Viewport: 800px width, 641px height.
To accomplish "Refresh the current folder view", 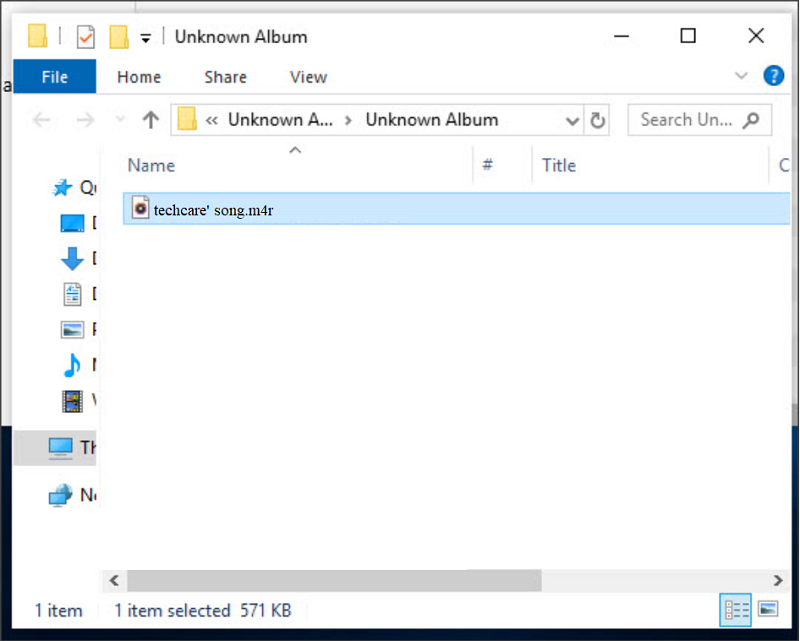I will tap(598, 120).
